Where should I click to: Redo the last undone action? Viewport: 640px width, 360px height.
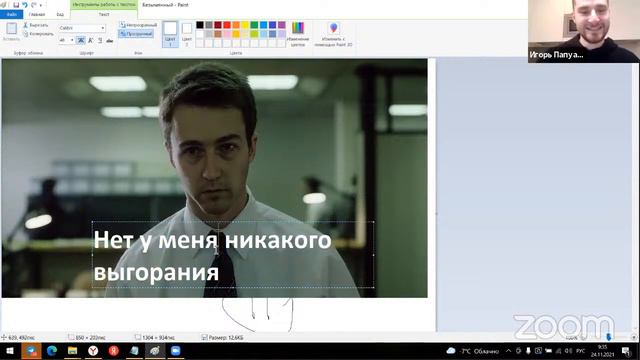33,5
